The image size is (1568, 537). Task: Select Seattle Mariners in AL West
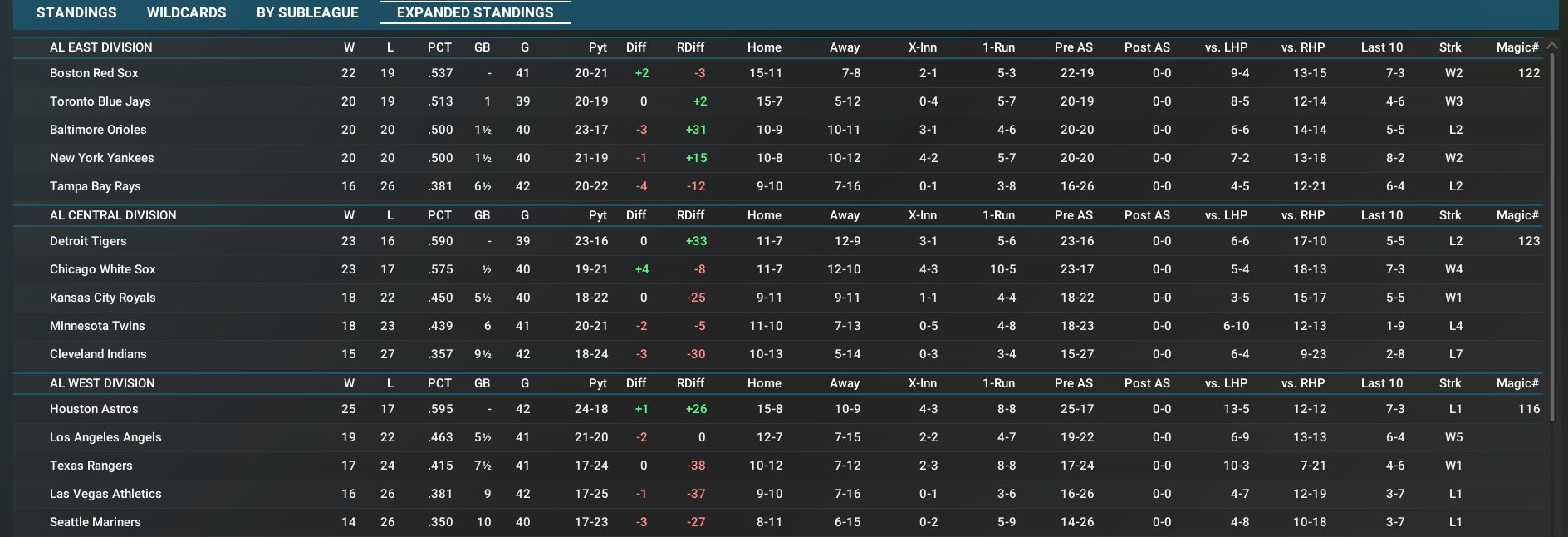[x=96, y=522]
